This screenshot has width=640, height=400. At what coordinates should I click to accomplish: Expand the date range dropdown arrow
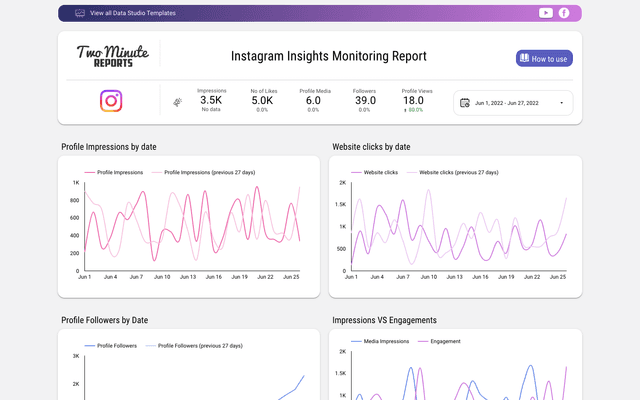(x=562, y=103)
